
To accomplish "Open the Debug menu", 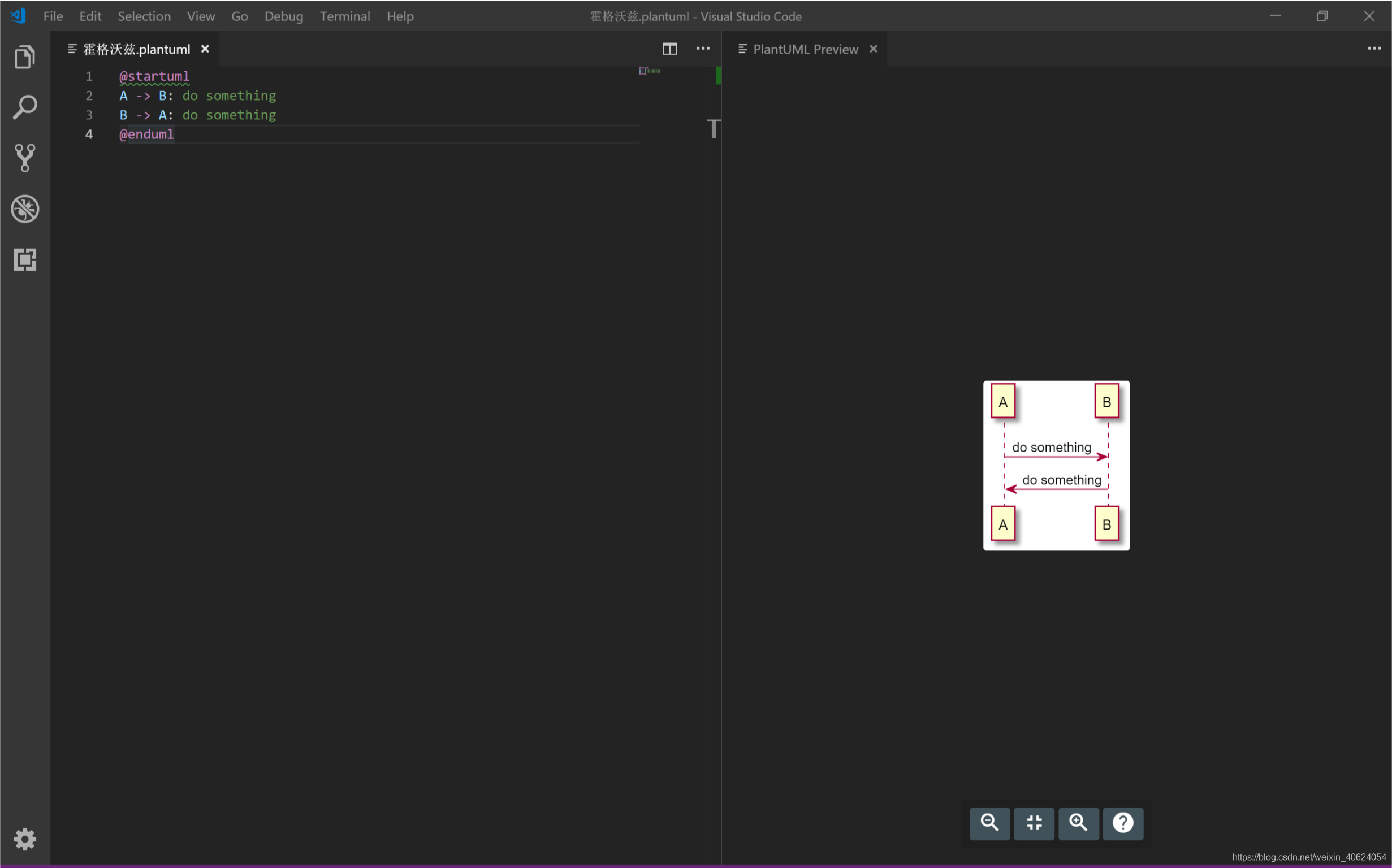I will [x=284, y=16].
